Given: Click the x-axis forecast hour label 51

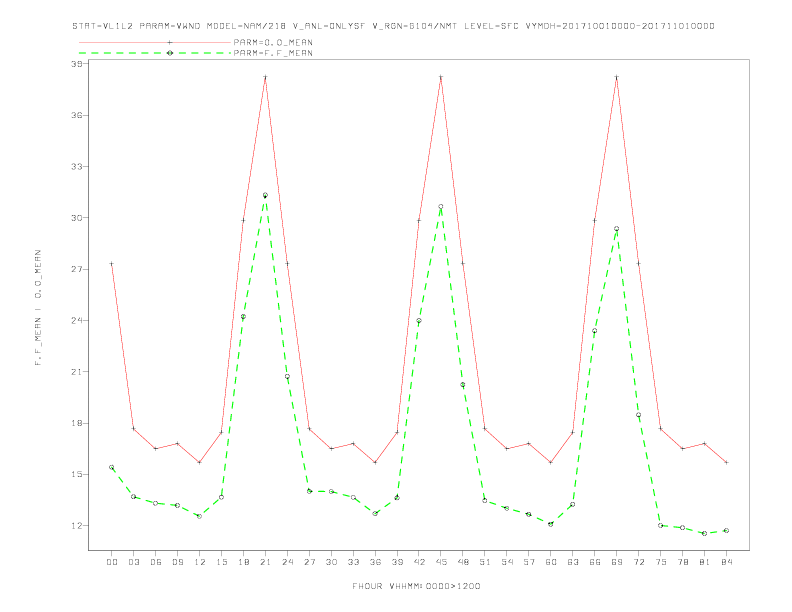Looking at the screenshot, I should 485,562.
